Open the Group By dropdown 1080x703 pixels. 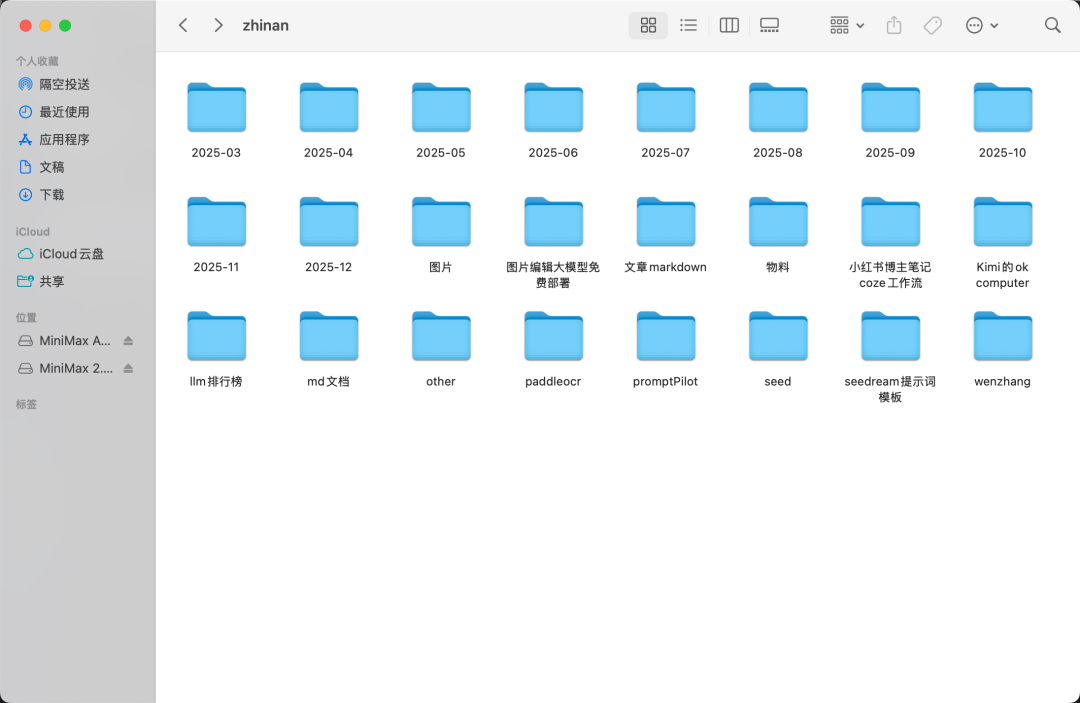[x=846, y=26]
